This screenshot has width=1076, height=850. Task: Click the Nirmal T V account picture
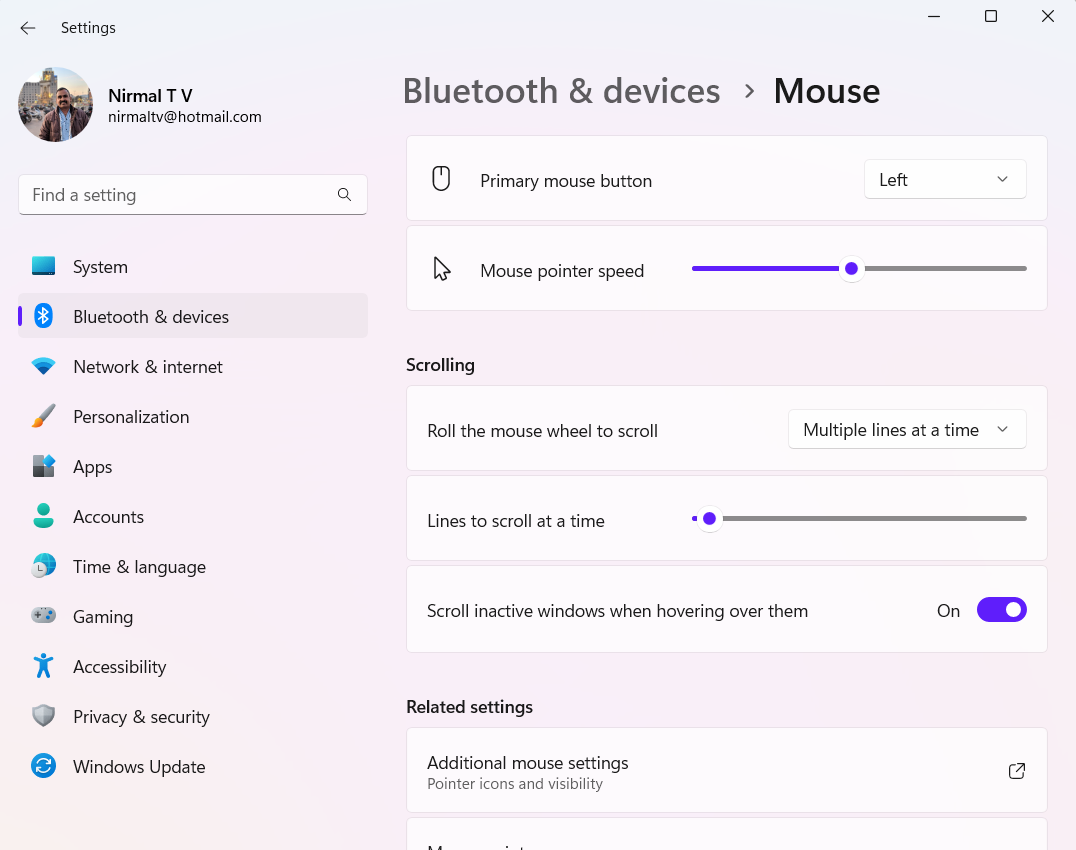click(x=55, y=104)
